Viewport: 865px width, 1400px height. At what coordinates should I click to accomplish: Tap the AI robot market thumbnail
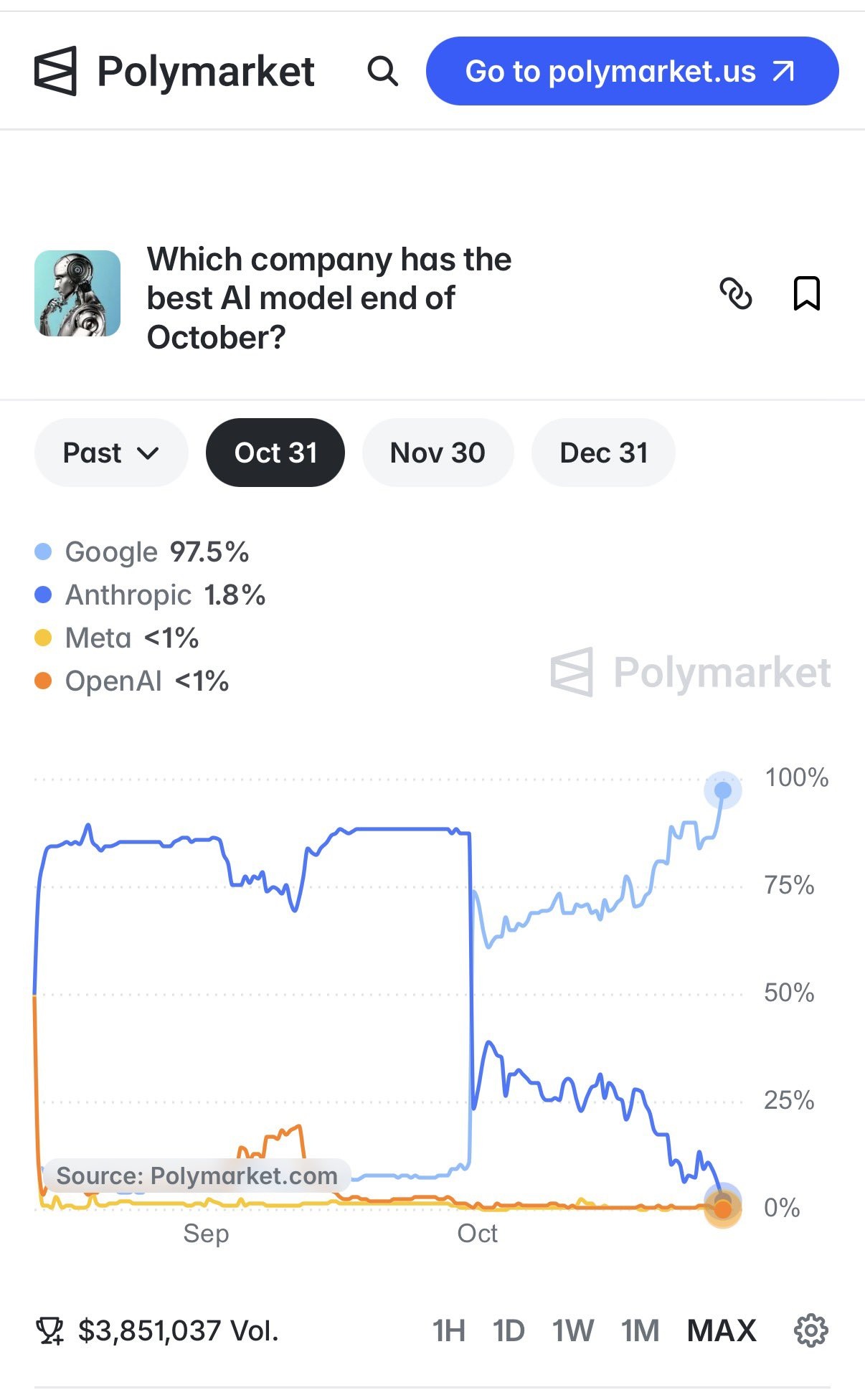(x=77, y=293)
